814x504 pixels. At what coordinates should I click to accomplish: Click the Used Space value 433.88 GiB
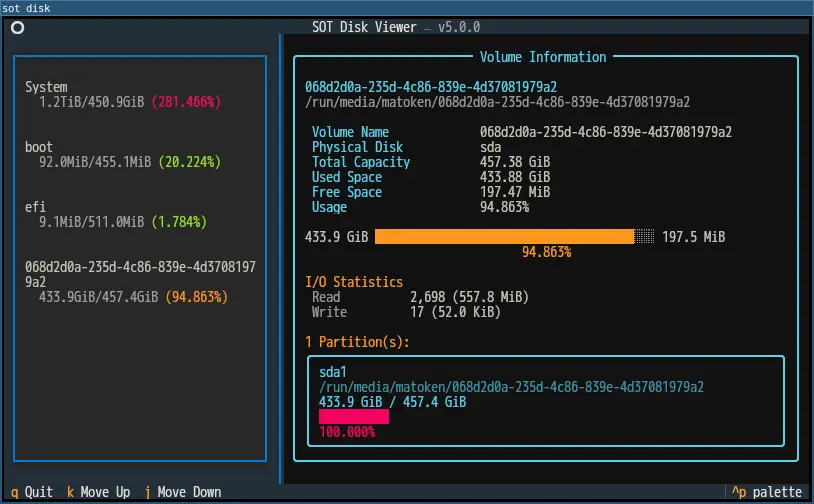(514, 177)
